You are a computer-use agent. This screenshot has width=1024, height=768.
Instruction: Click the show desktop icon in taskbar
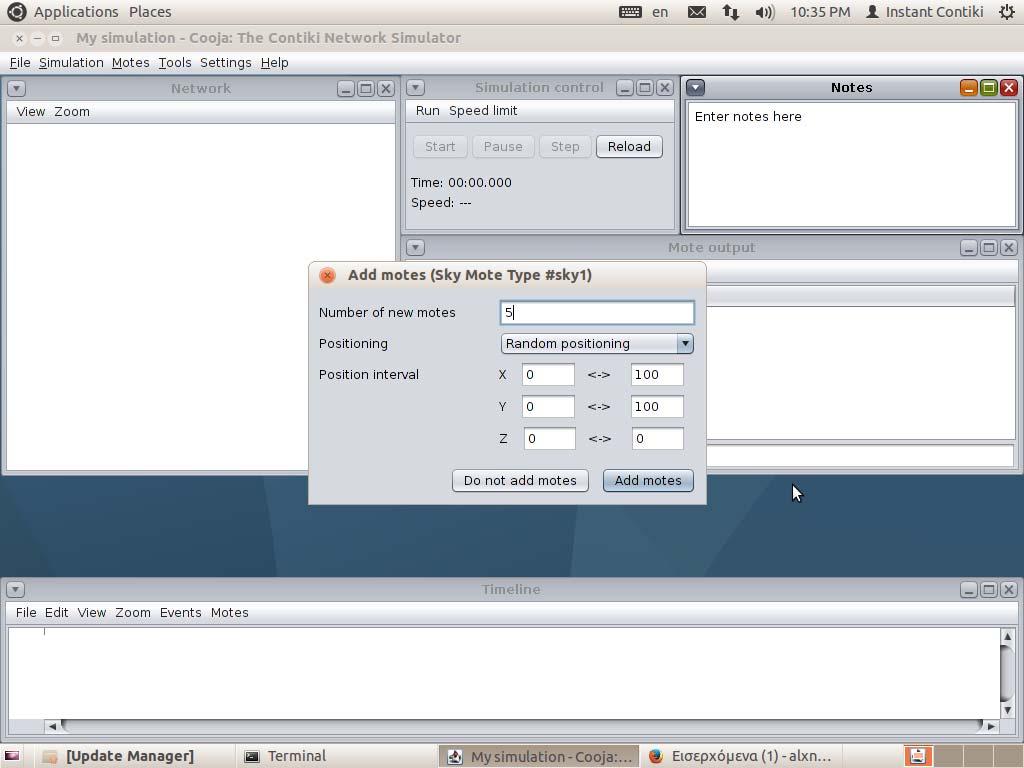point(12,756)
